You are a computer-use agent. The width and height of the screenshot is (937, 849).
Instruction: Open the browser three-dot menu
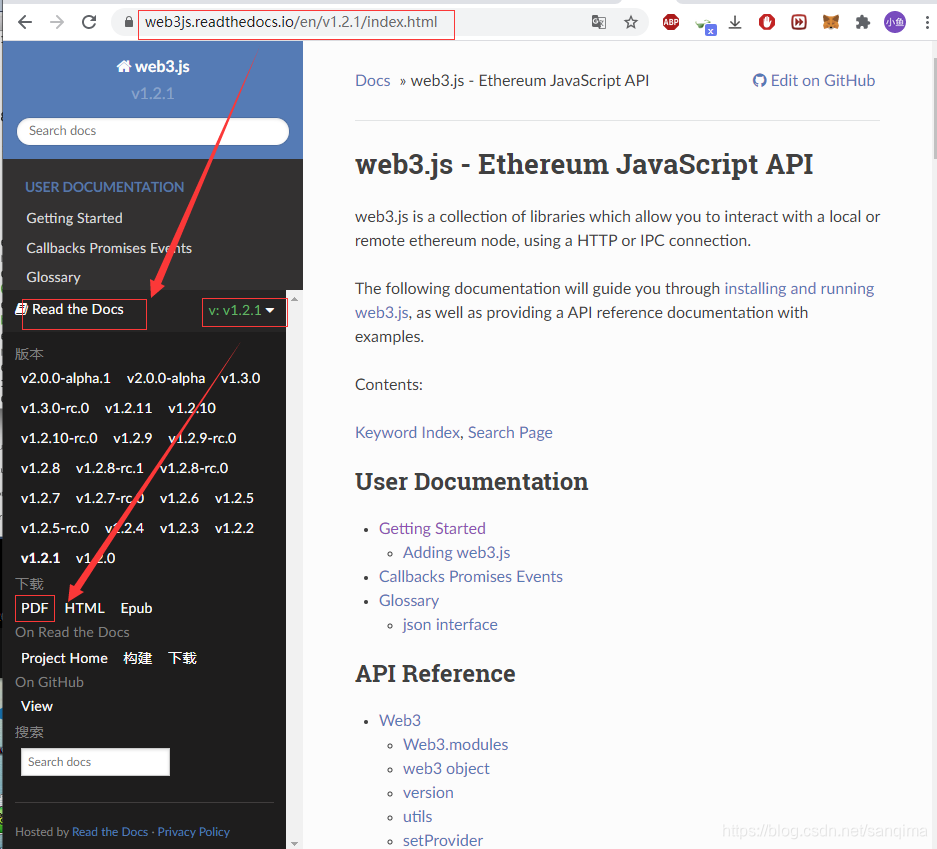pos(927,23)
